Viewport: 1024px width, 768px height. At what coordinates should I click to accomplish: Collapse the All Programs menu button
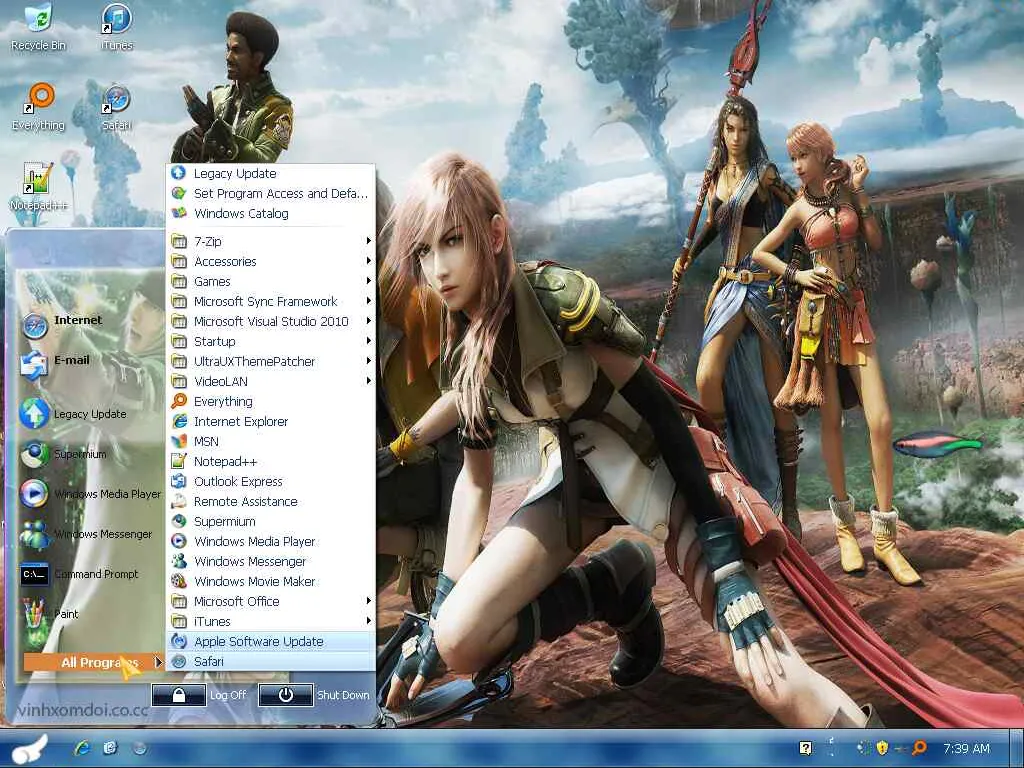93,662
